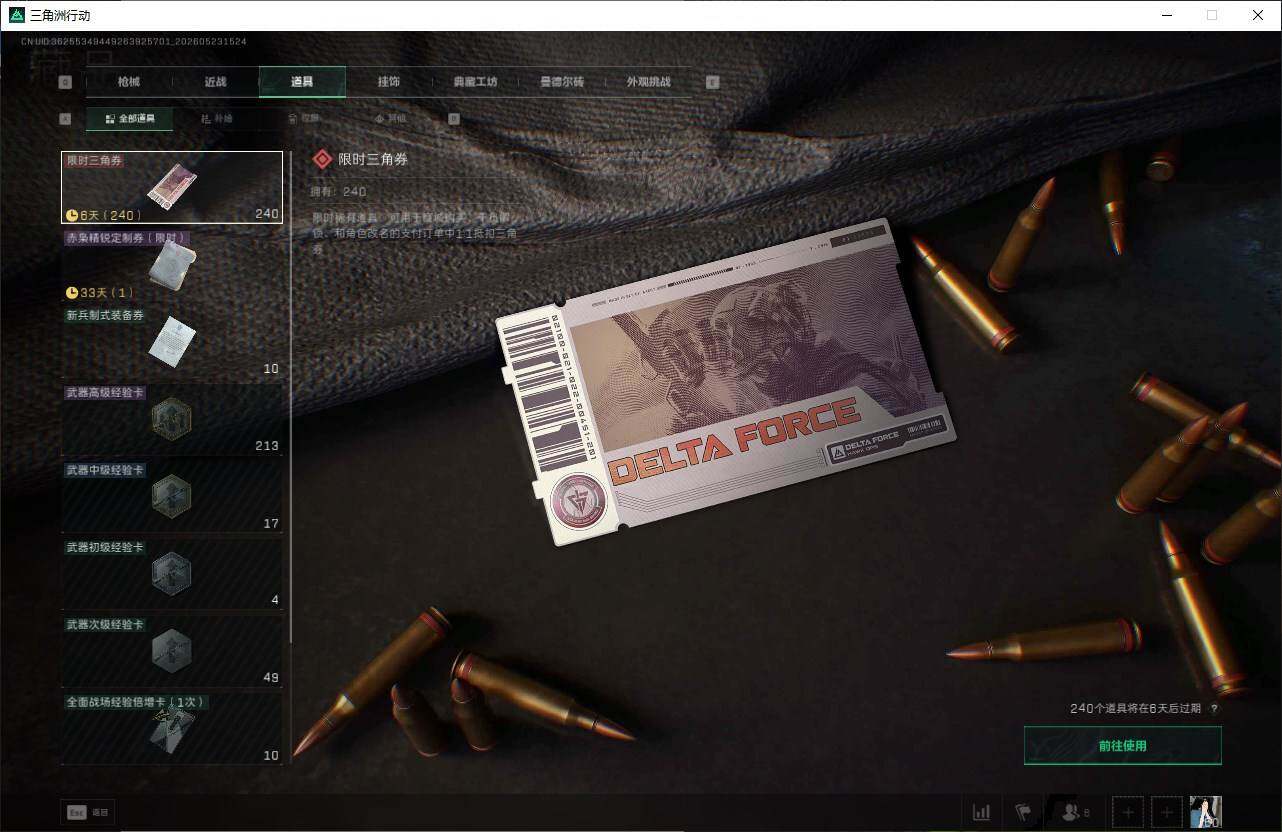Close the 三角洲行动 window
Viewport: 1282px width, 832px height.
pyautogui.click(x=1258, y=15)
